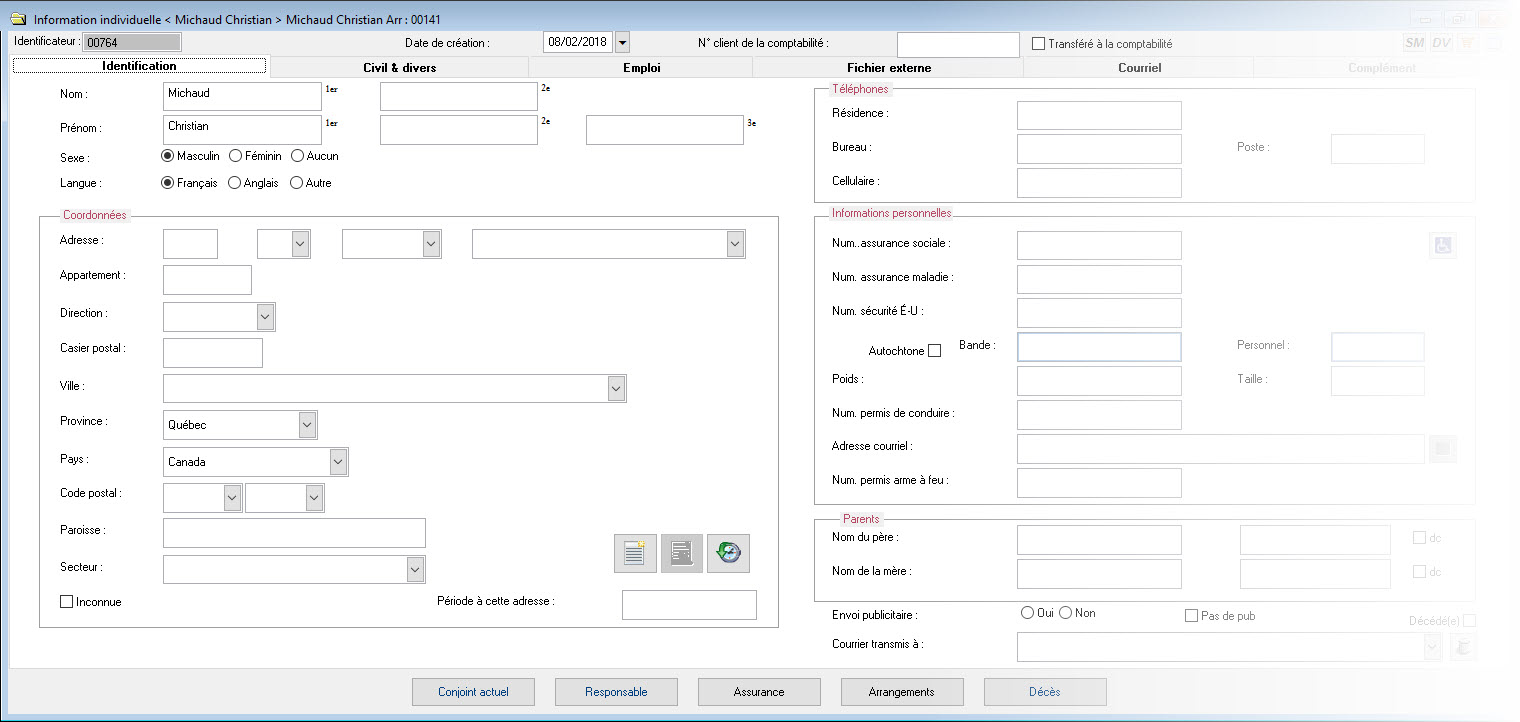The height and width of the screenshot is (722, 1520).
Task: Click the DV icon button
Action: pyautogui.click(x=1441, y=43)
